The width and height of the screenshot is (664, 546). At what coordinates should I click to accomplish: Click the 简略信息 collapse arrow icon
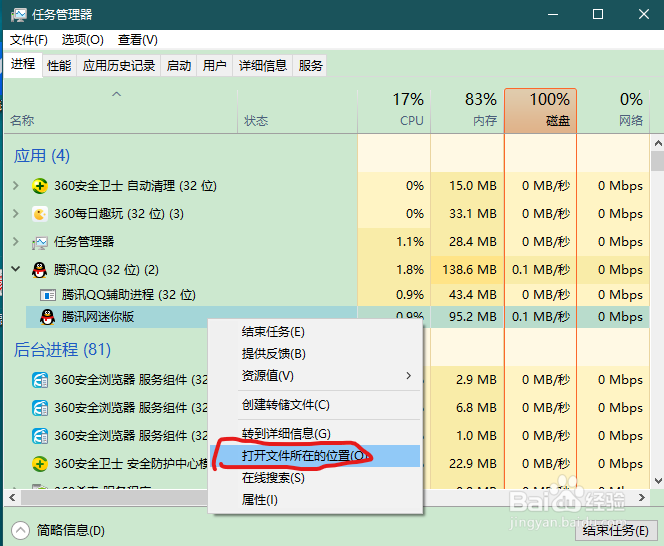tap(20, 530)
